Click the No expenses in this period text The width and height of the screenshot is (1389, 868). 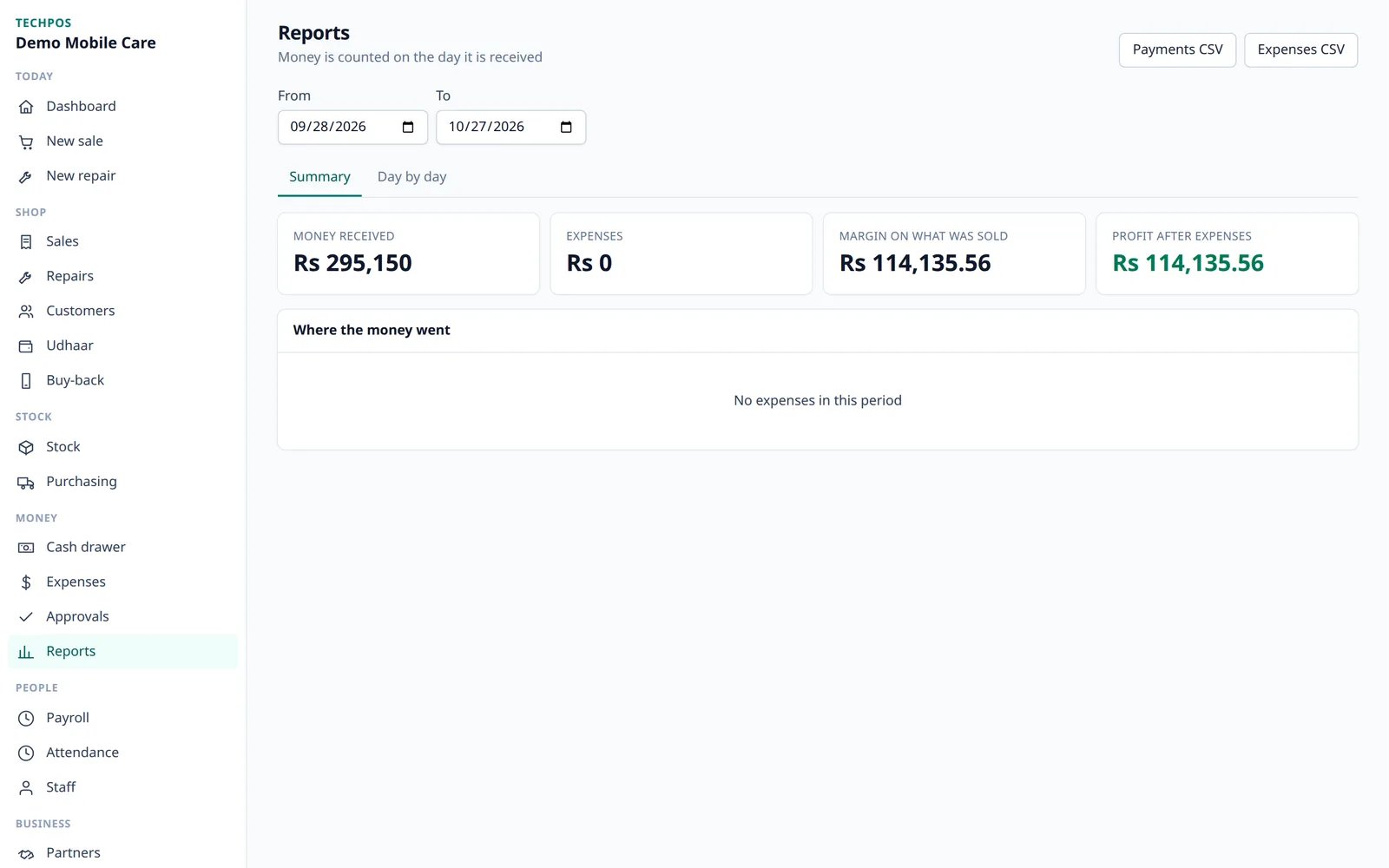click(818, 401)
